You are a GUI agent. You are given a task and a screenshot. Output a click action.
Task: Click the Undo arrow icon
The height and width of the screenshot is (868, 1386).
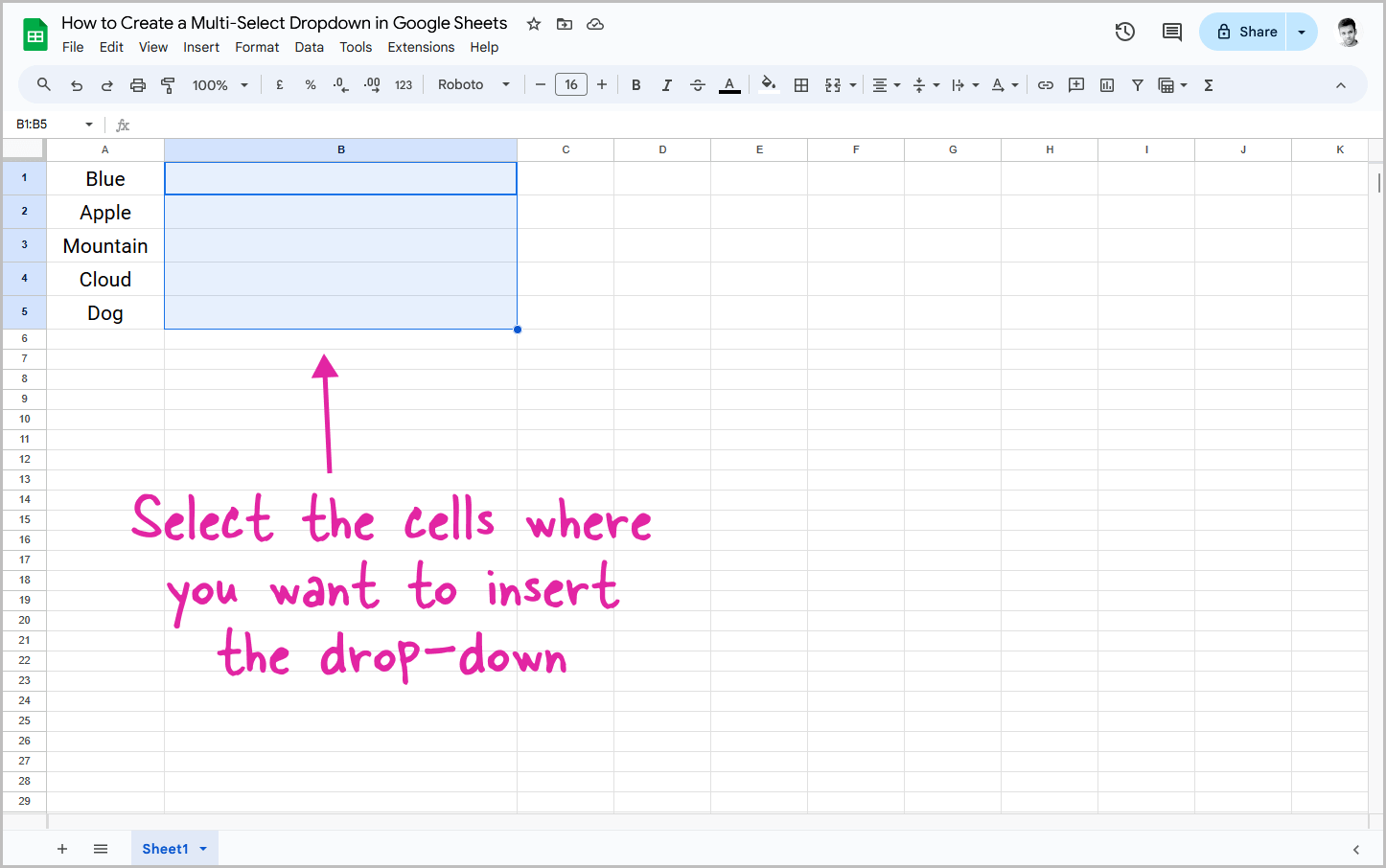(77, 85)
